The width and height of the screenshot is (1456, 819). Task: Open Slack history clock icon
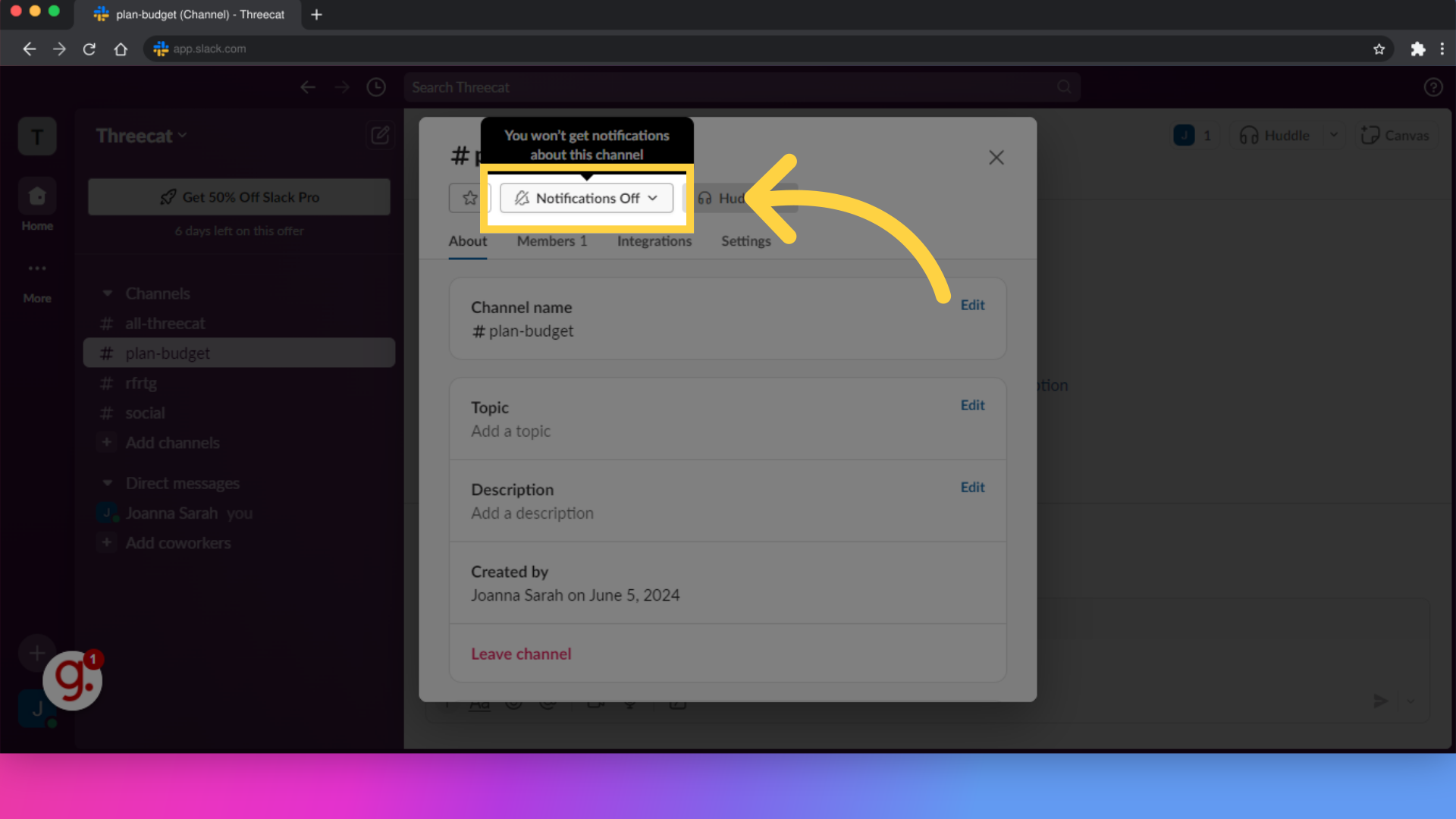(376, 87)
